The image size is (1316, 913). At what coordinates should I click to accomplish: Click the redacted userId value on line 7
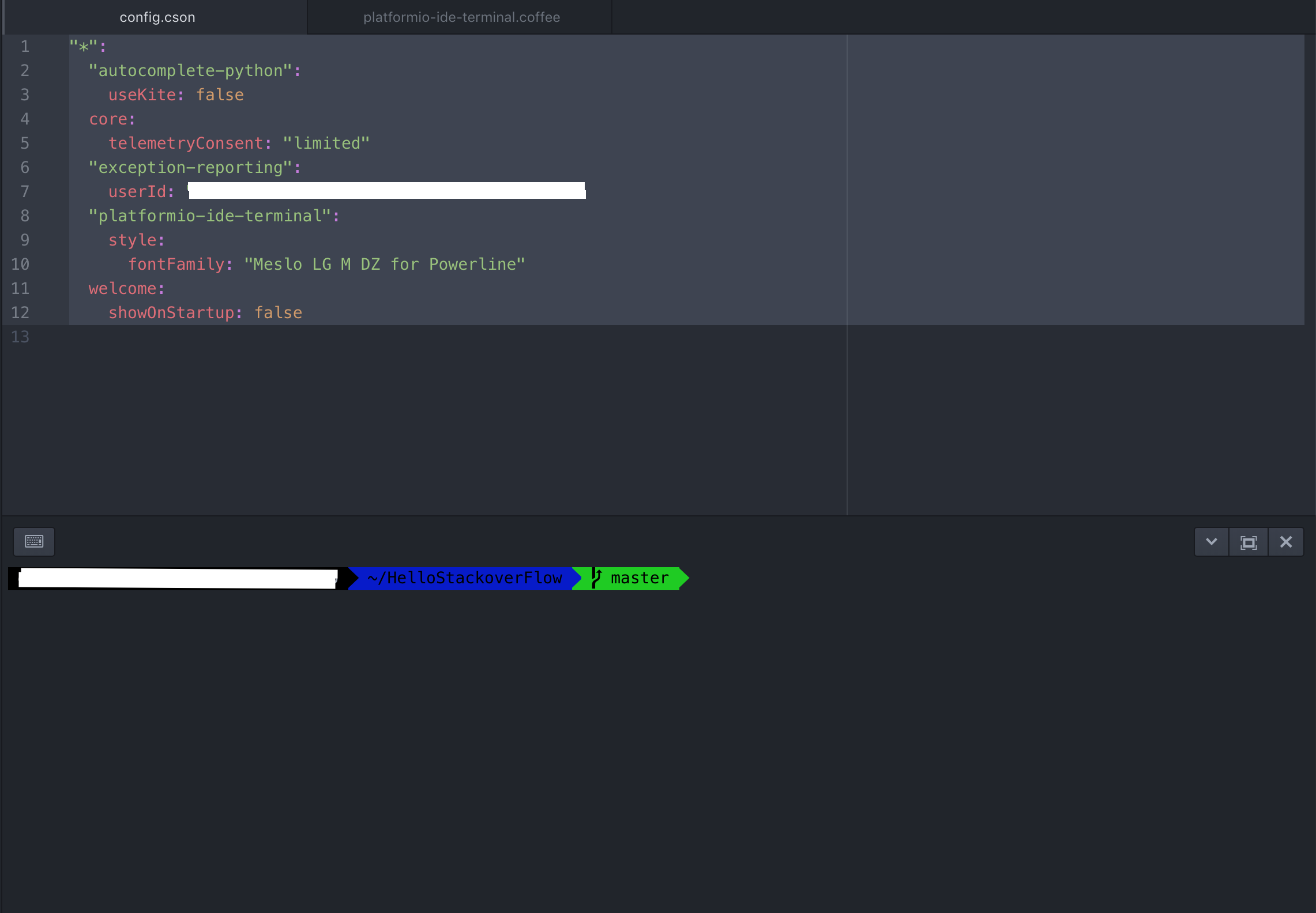(386, 191)
